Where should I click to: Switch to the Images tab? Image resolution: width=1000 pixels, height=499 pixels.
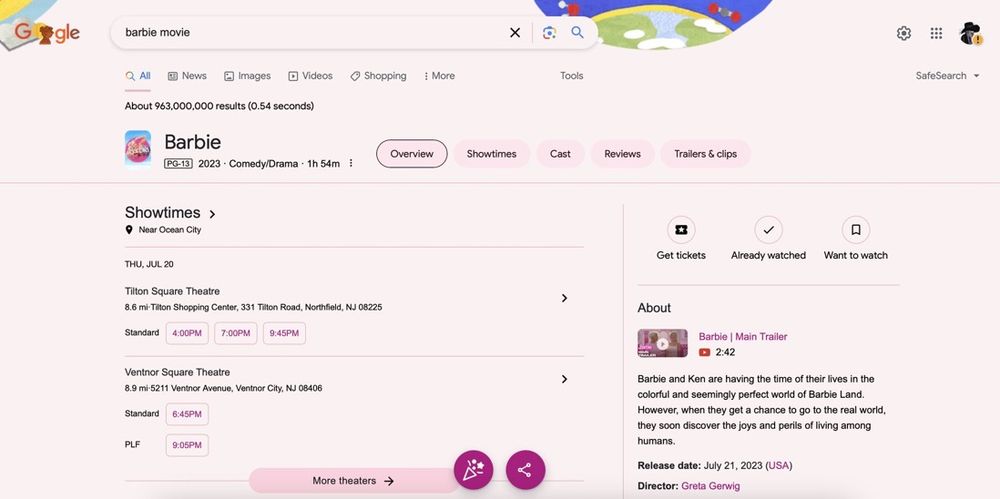click(247, 75)
